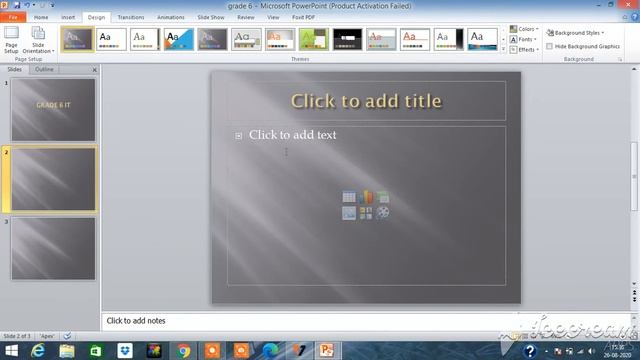Screen dimensions: 640x360
Task: Open the theme Effects dropdown
Action: pos(524,49)
